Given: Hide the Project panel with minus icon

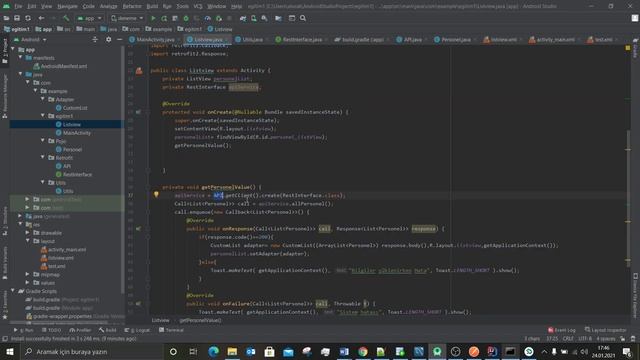Looking at the screenshot, I should pyautogui.click(x=120, y=40).
